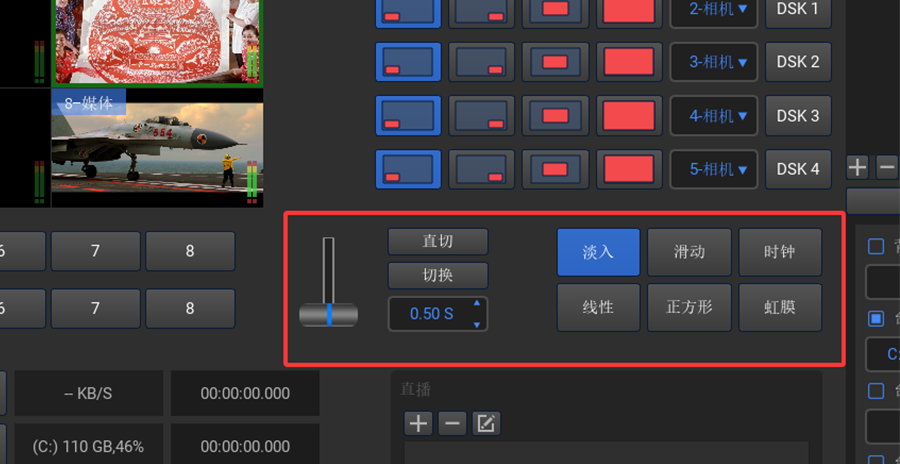Select the 8-媒体 fighter jet preview thumbnail

pos(157,147)
